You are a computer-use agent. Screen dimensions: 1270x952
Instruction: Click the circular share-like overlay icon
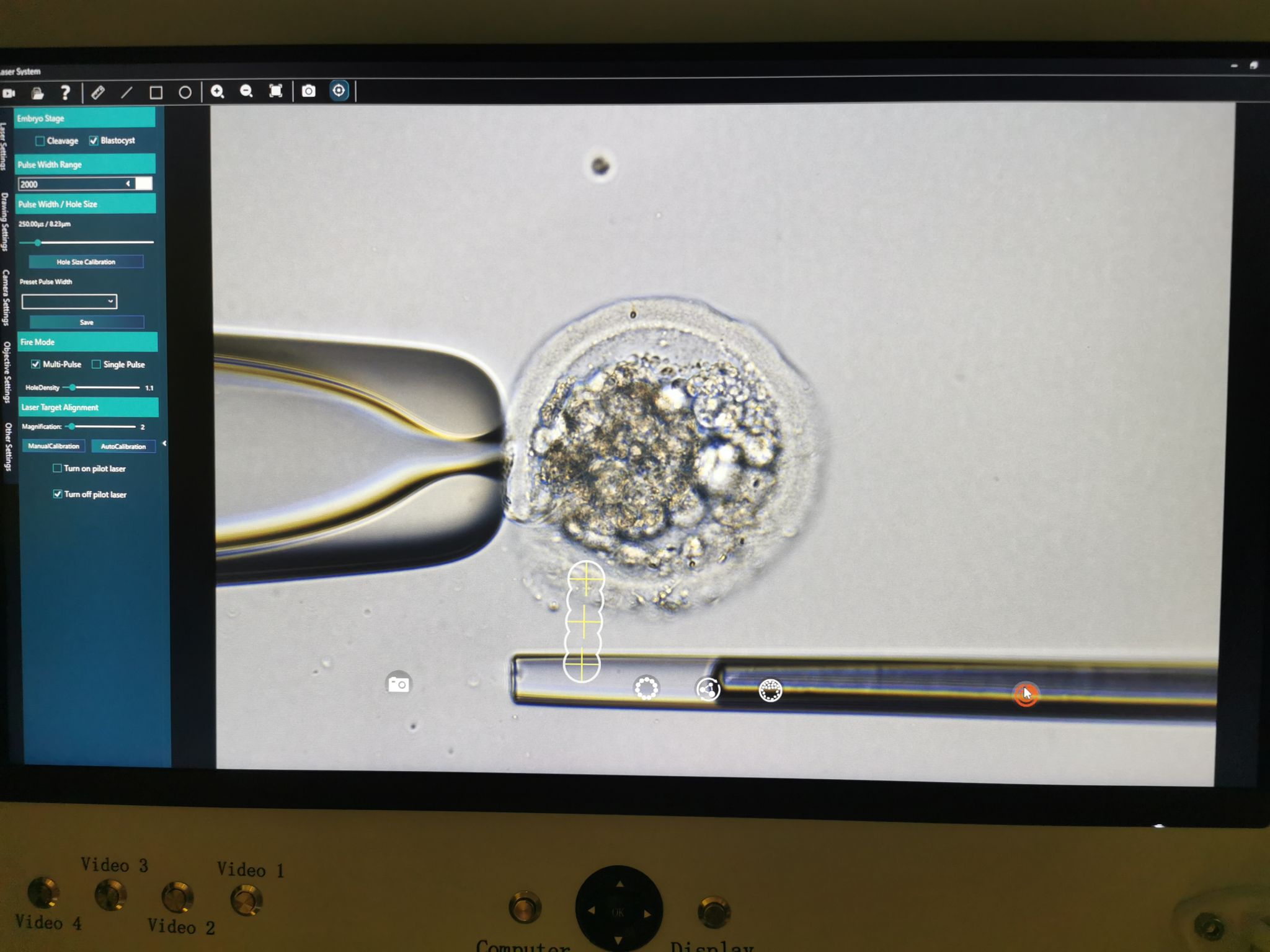708,689
